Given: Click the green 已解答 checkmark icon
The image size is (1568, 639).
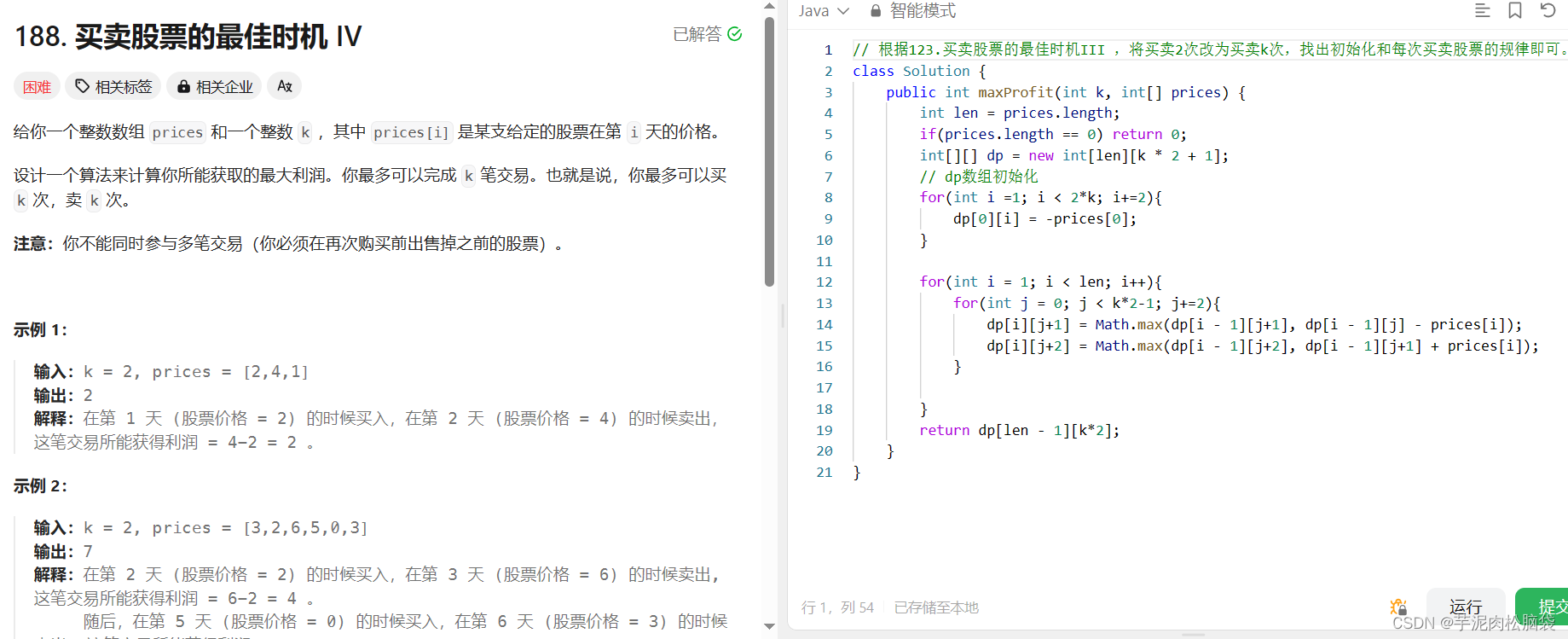Looking at the screenshot, I should pos(735,34).
